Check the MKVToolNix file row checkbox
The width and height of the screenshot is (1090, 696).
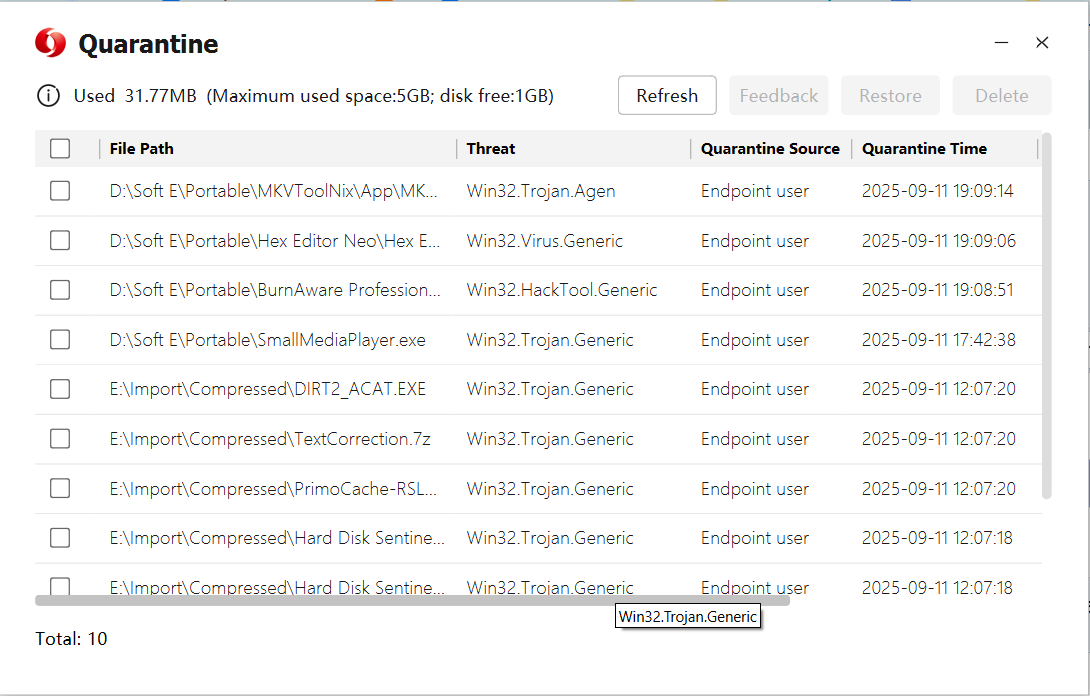(60, 191)
